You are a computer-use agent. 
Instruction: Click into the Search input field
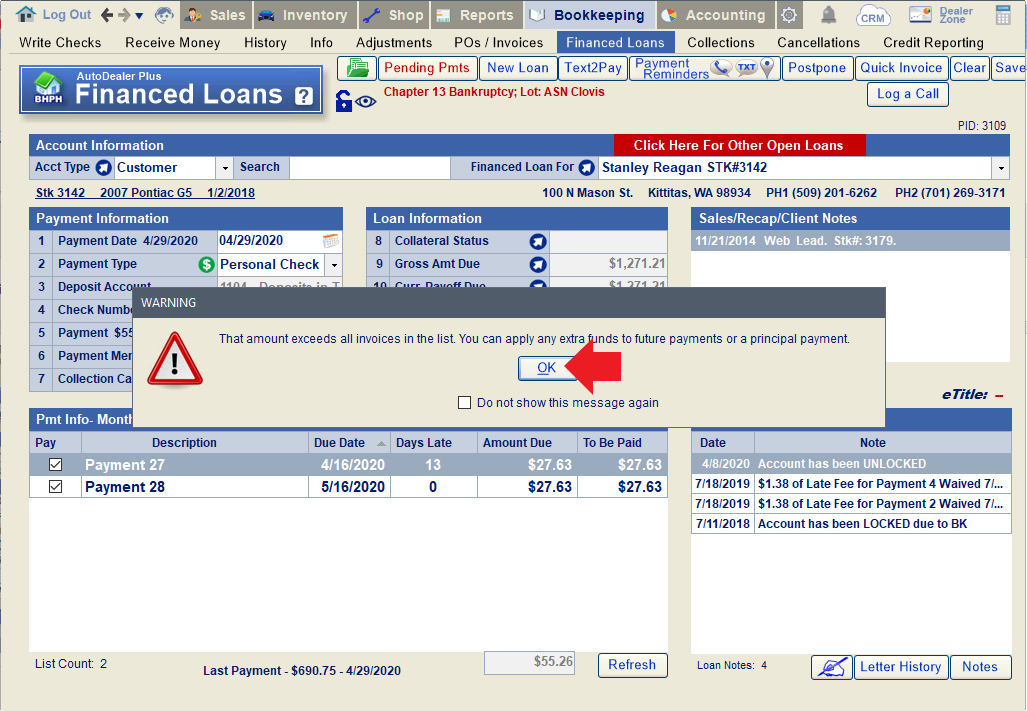pyautogui.click(x=369, y=168)
